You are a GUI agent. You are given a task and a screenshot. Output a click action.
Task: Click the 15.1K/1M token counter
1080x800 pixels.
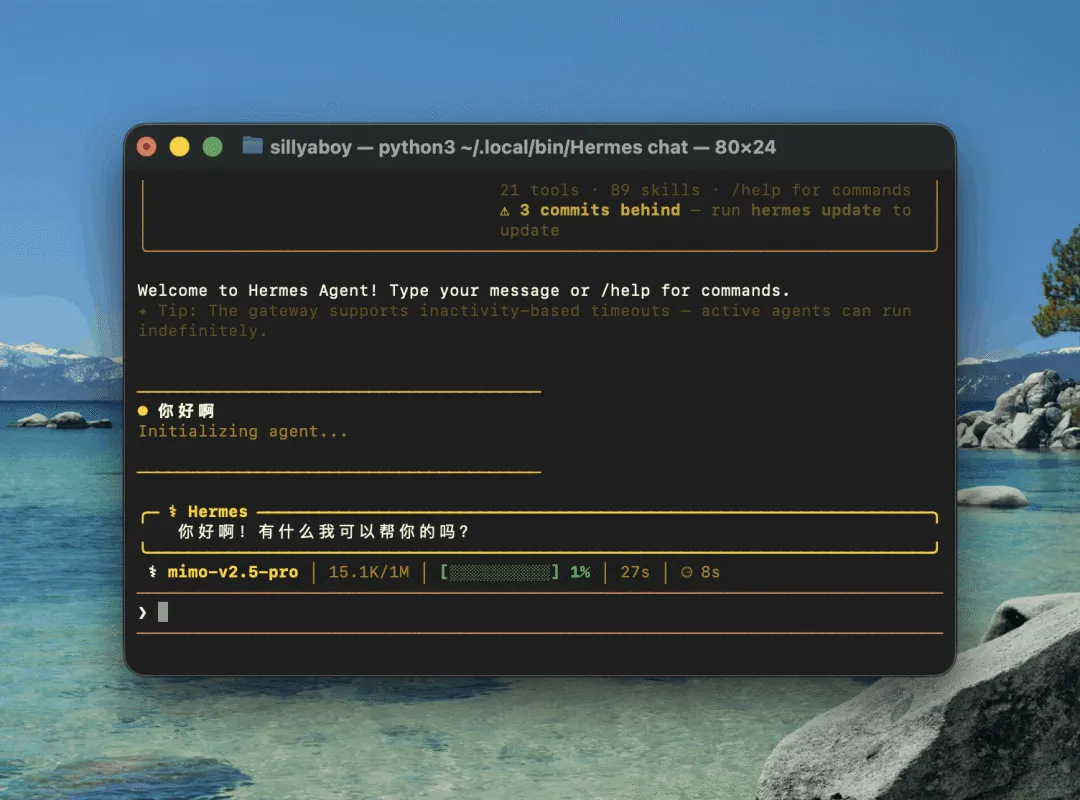pyautogui.click(x=368, y=572)
